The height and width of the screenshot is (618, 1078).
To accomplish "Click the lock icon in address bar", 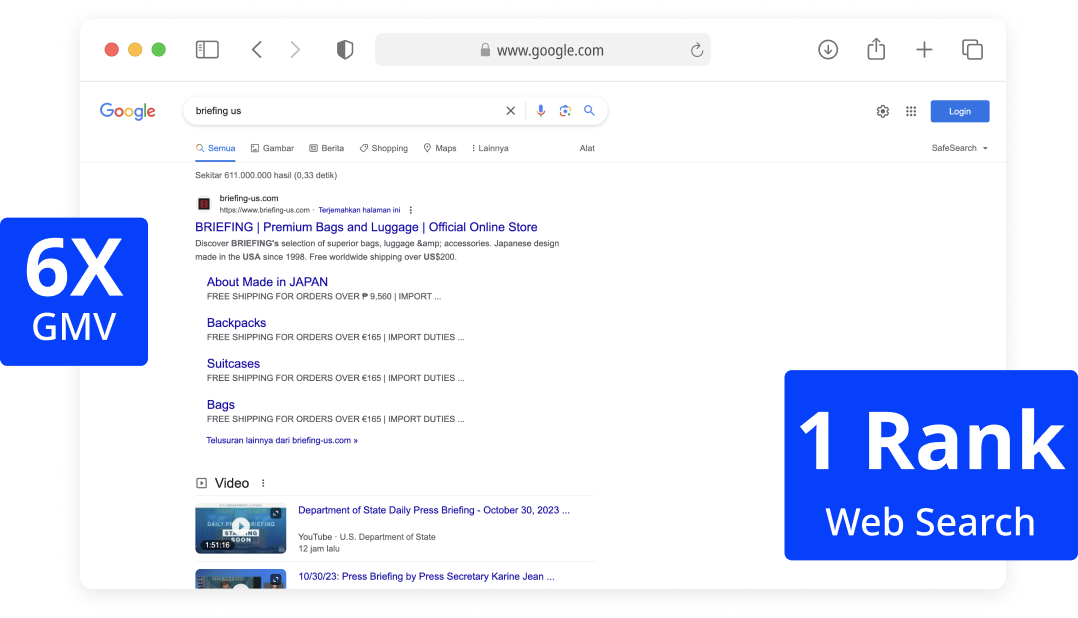I will (485, 50).
